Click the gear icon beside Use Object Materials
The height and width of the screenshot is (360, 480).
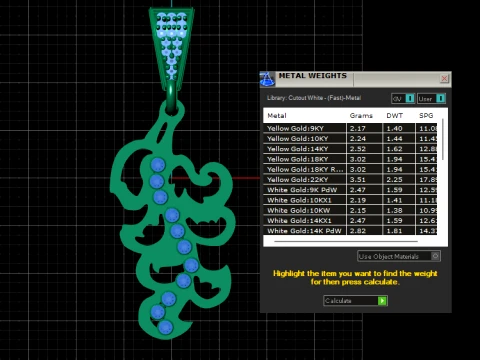[x=435, y=256]
